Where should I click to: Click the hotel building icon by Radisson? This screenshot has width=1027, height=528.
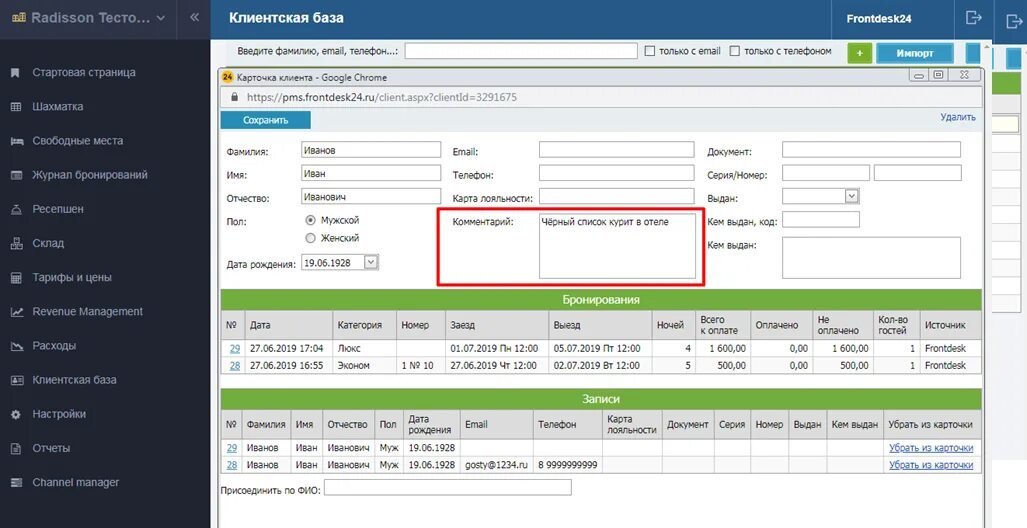pos(18,18)
